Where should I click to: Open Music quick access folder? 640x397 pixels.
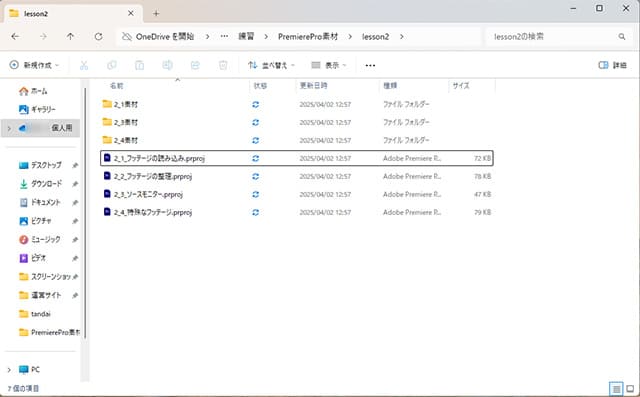(x=40, y=240)
